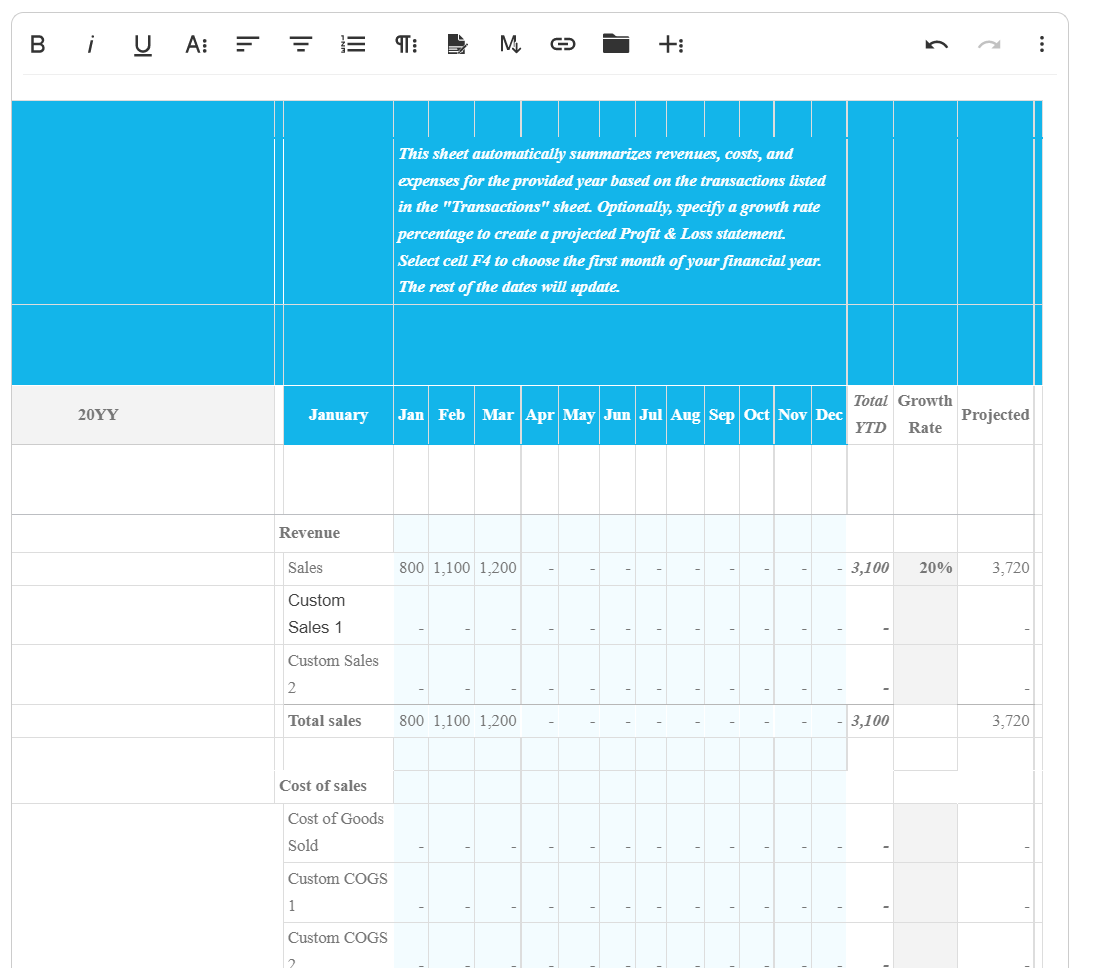Image resolution: width=1093 pixels, height=968 pixels.
Task: Click the document edit icon
Action: coord(457,44)
